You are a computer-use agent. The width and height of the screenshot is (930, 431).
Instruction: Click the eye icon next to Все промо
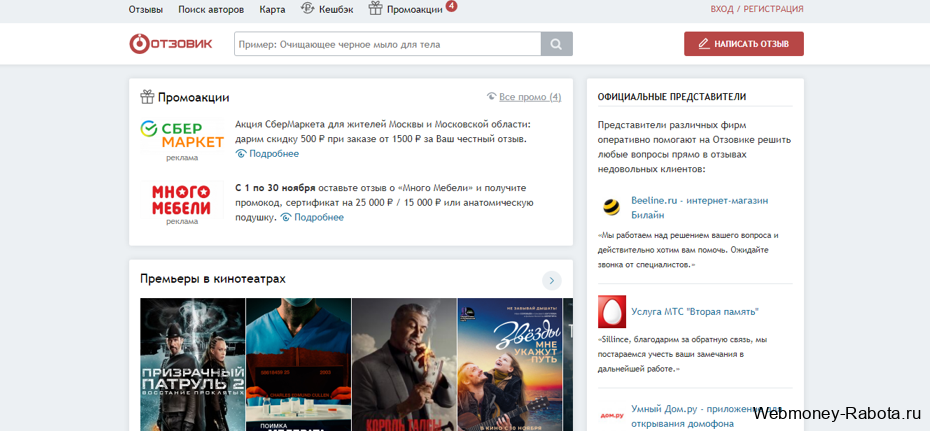coord(491,97)
